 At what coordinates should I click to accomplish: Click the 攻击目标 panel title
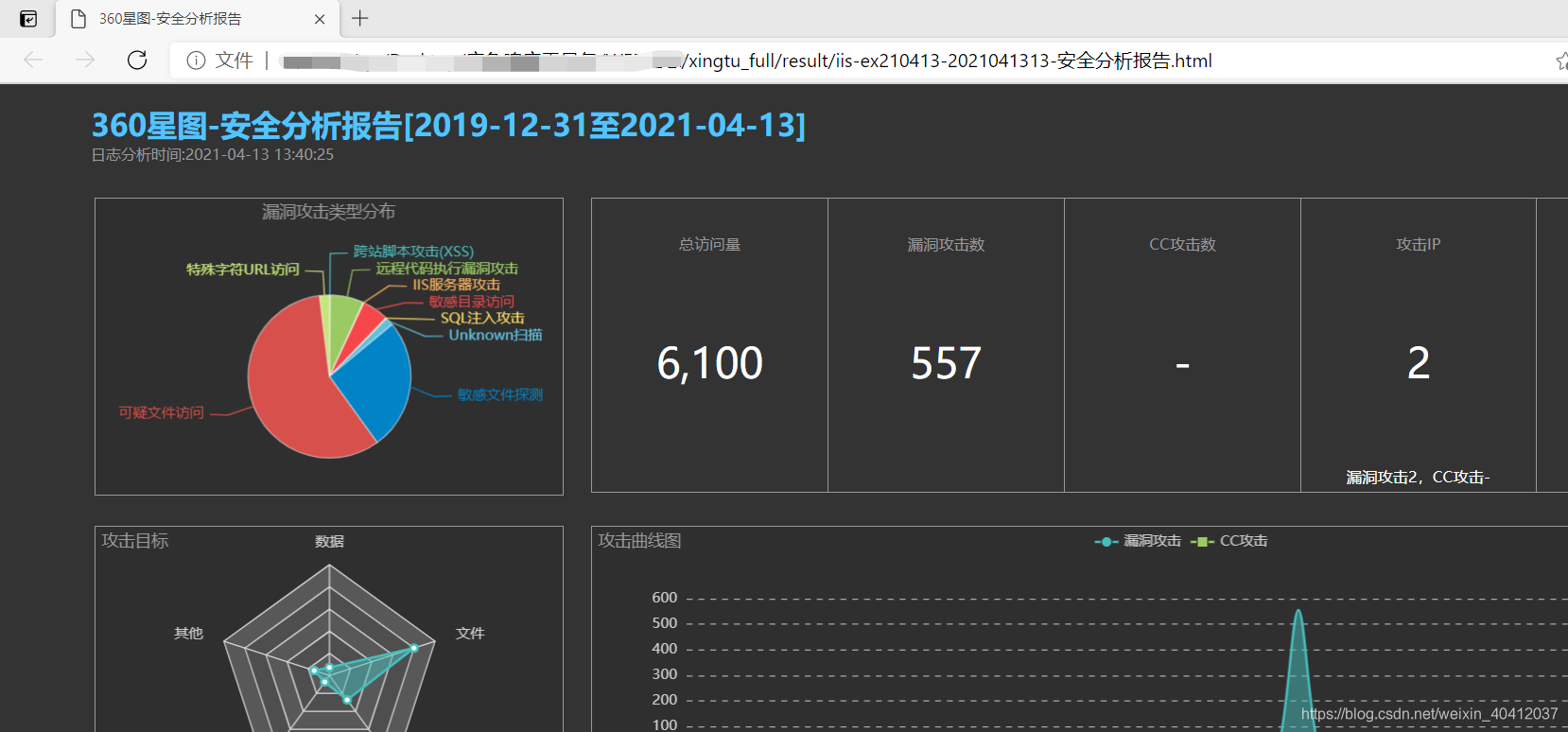(135, 541)
